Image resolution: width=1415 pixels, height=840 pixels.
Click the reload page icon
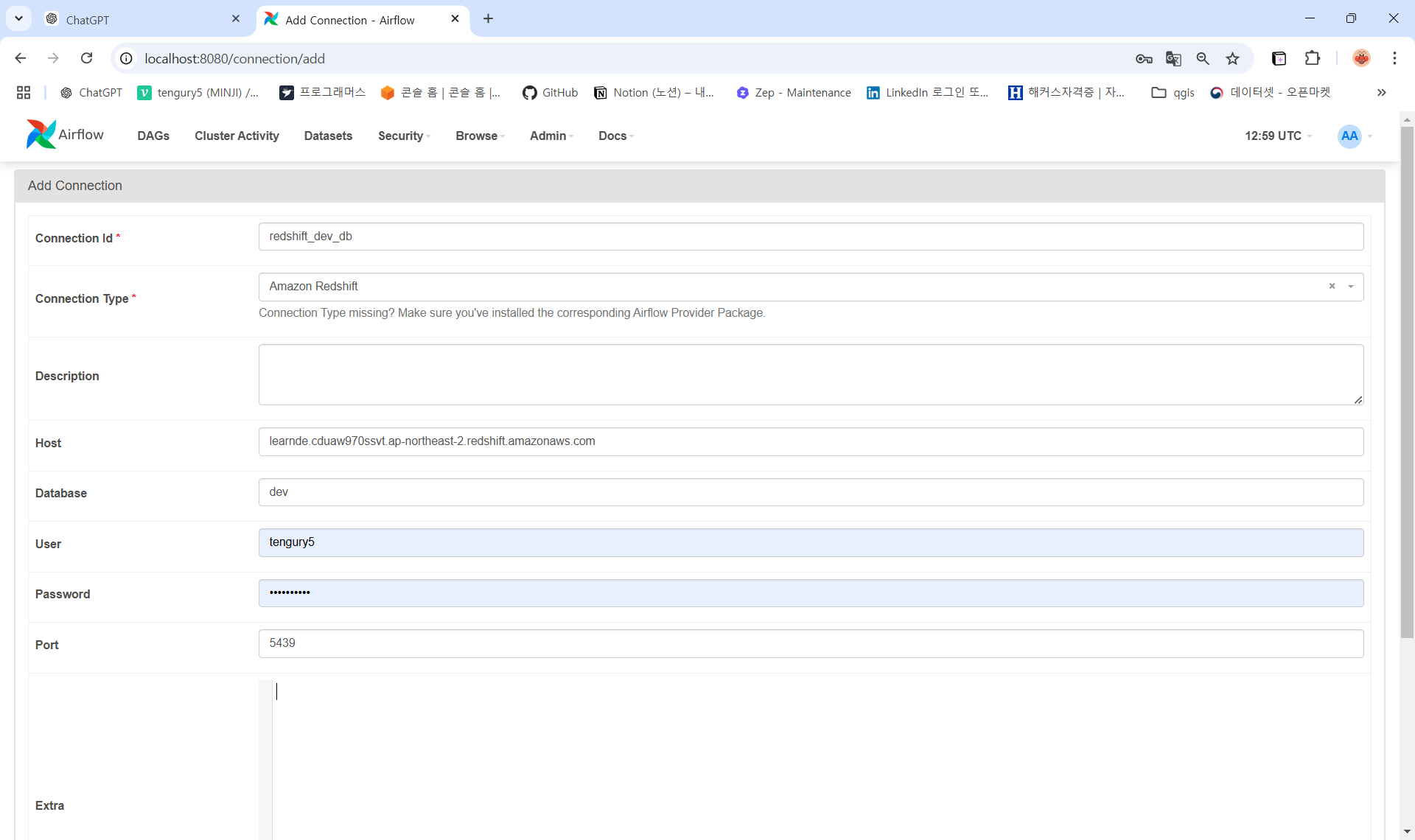(x=87, y=58)
